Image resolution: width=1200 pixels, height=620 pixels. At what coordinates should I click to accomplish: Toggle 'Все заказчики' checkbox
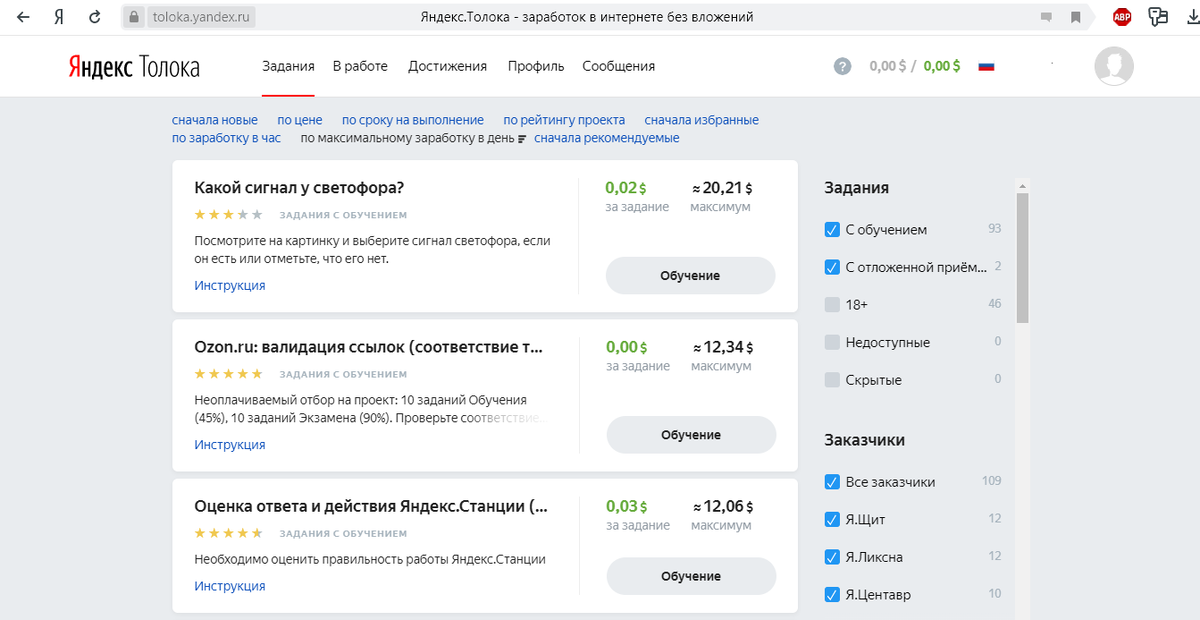(x=832, y=482)
